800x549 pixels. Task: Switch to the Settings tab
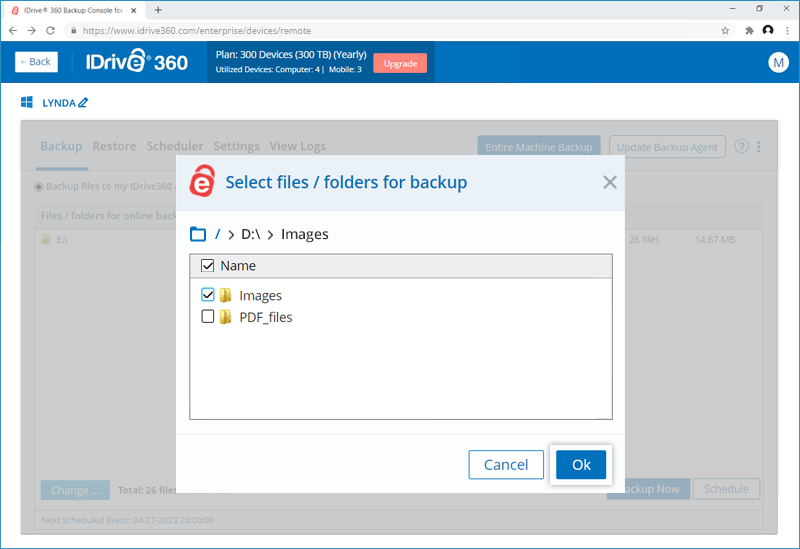[x=236, y=146]
